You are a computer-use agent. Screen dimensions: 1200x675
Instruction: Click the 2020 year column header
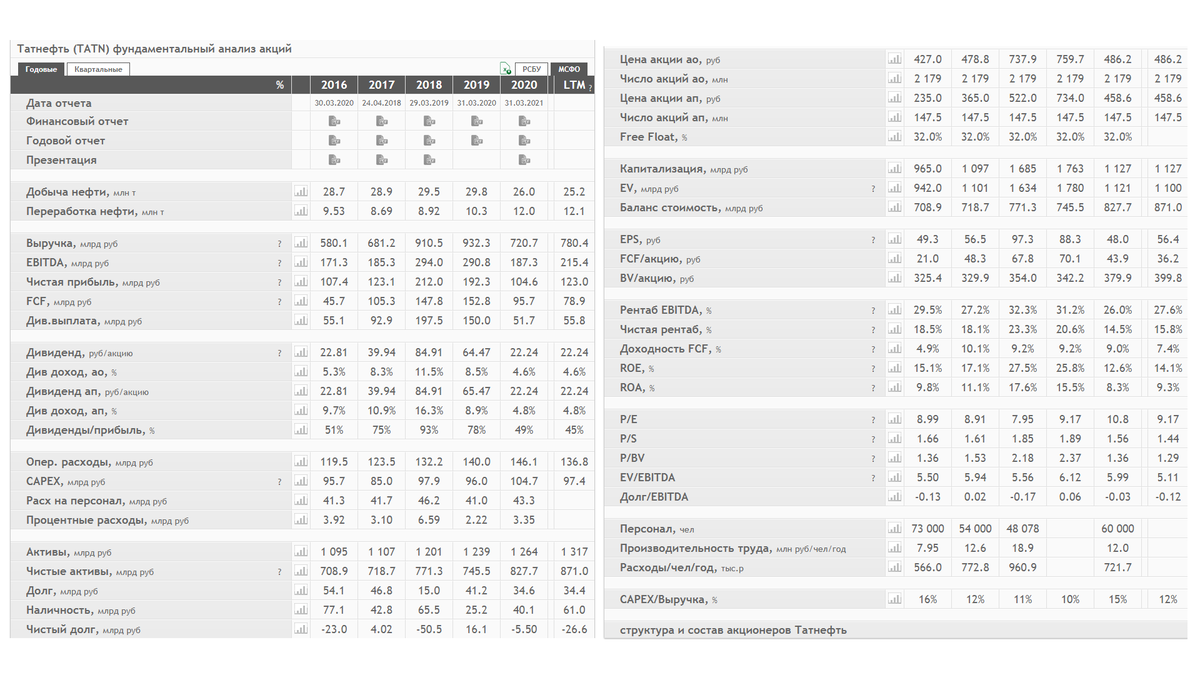524,85
